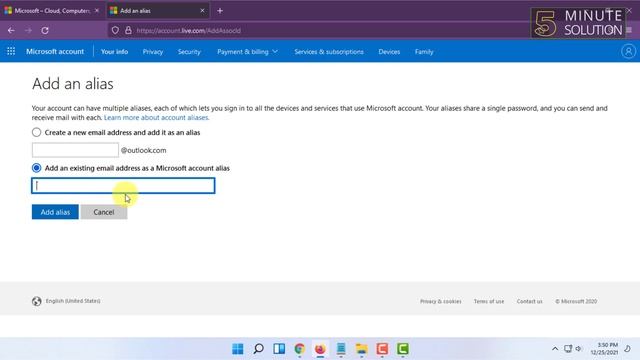Viewport: 640px width, 360px height.
Task: Open Windows taskbar Search
Action: 258,349
